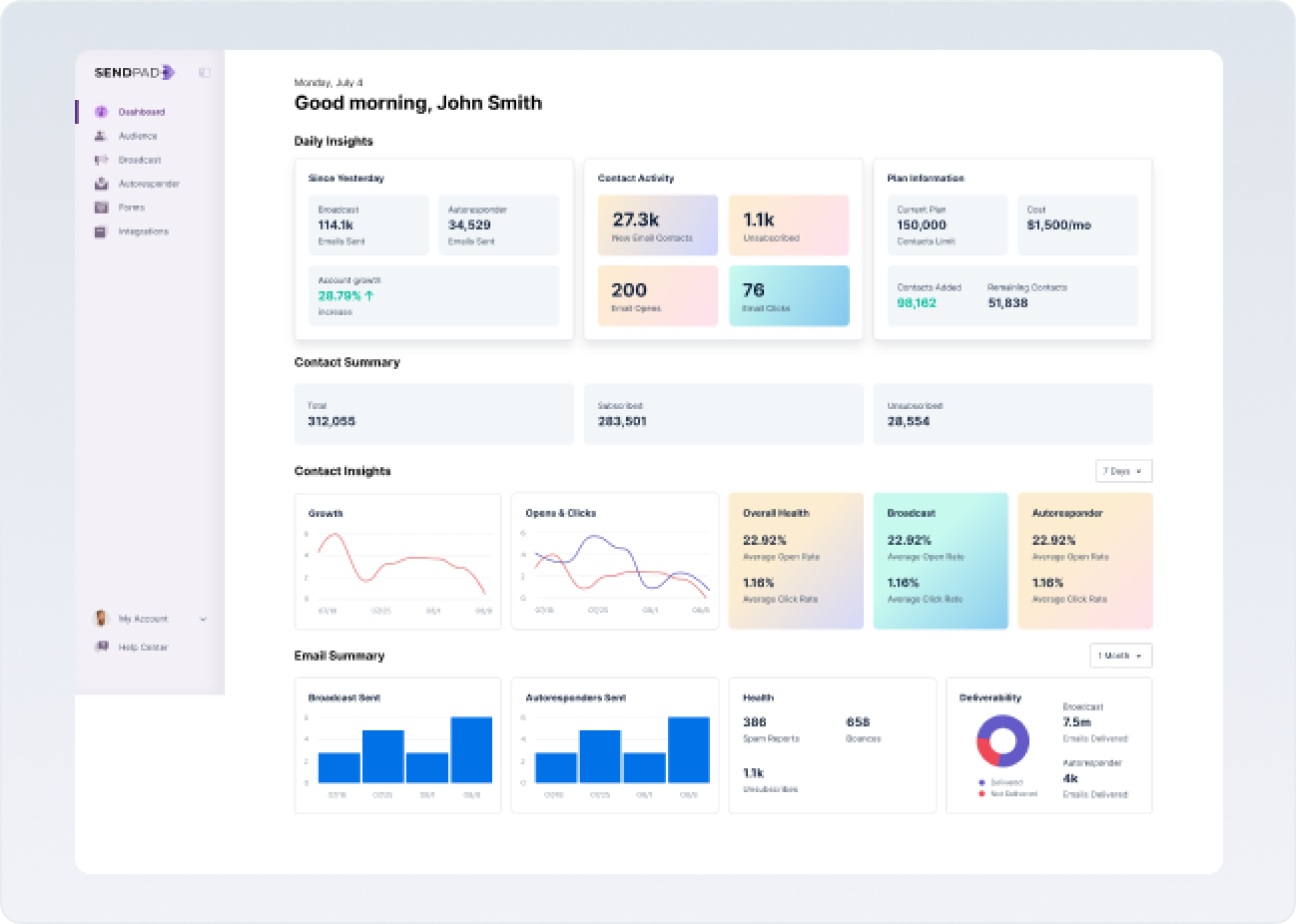The height and width of the screenshot is (924, 1296).
Task: Click the Contacts Added 98,162 value
Action: click(x=916, y=302)
